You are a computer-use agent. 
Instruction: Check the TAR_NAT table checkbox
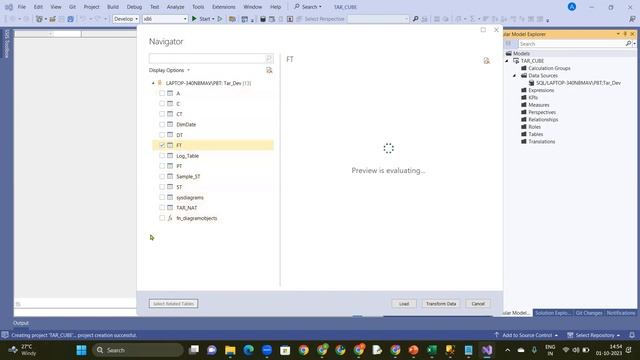point(162,207)
